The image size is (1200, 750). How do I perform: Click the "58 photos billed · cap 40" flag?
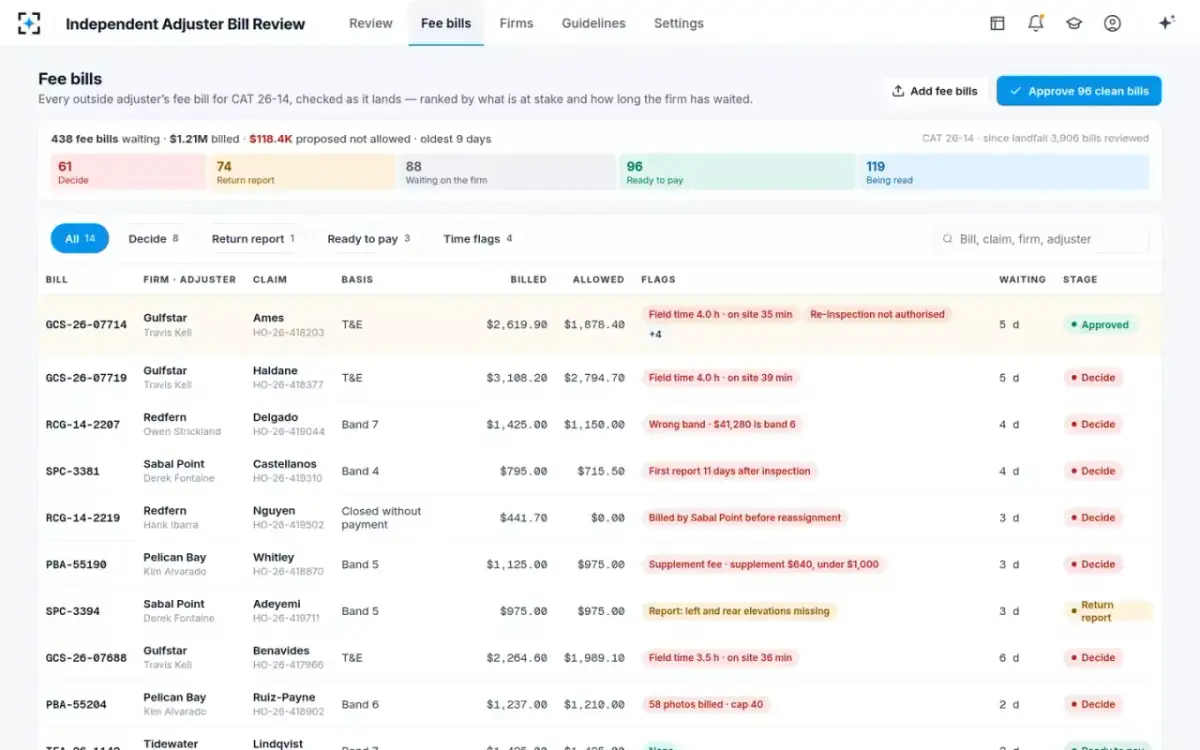click(x=706, y=705)
